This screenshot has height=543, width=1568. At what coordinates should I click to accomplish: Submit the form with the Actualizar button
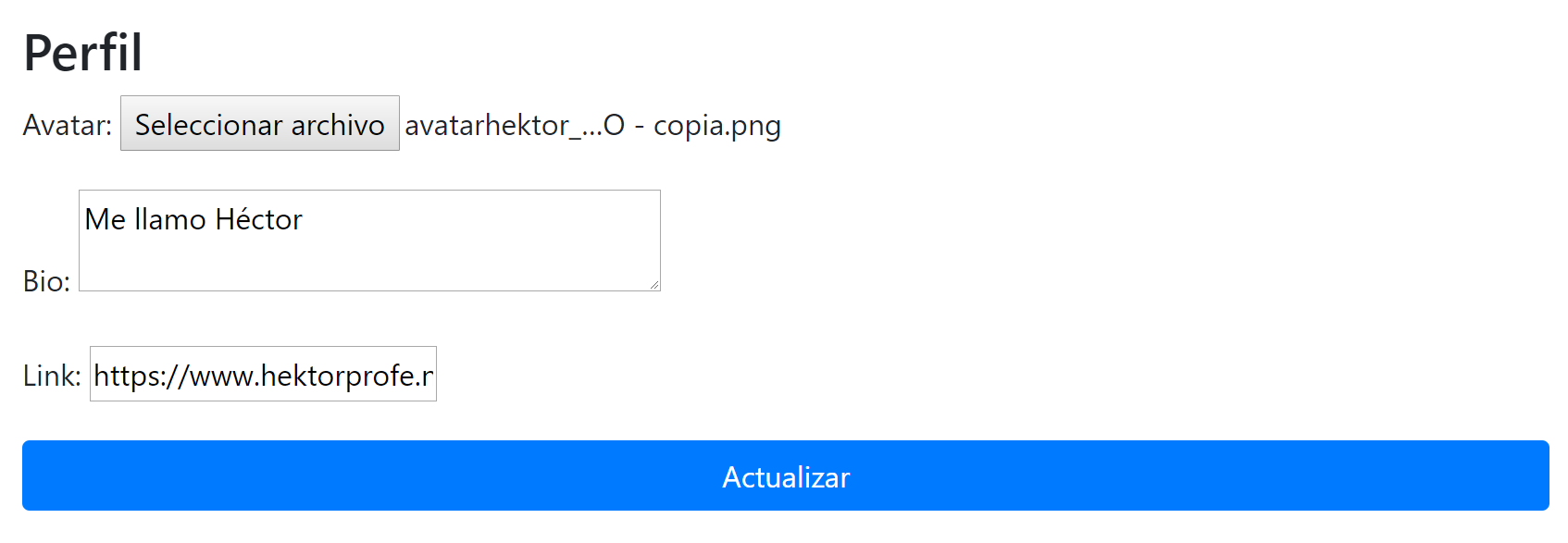(786, 475)
